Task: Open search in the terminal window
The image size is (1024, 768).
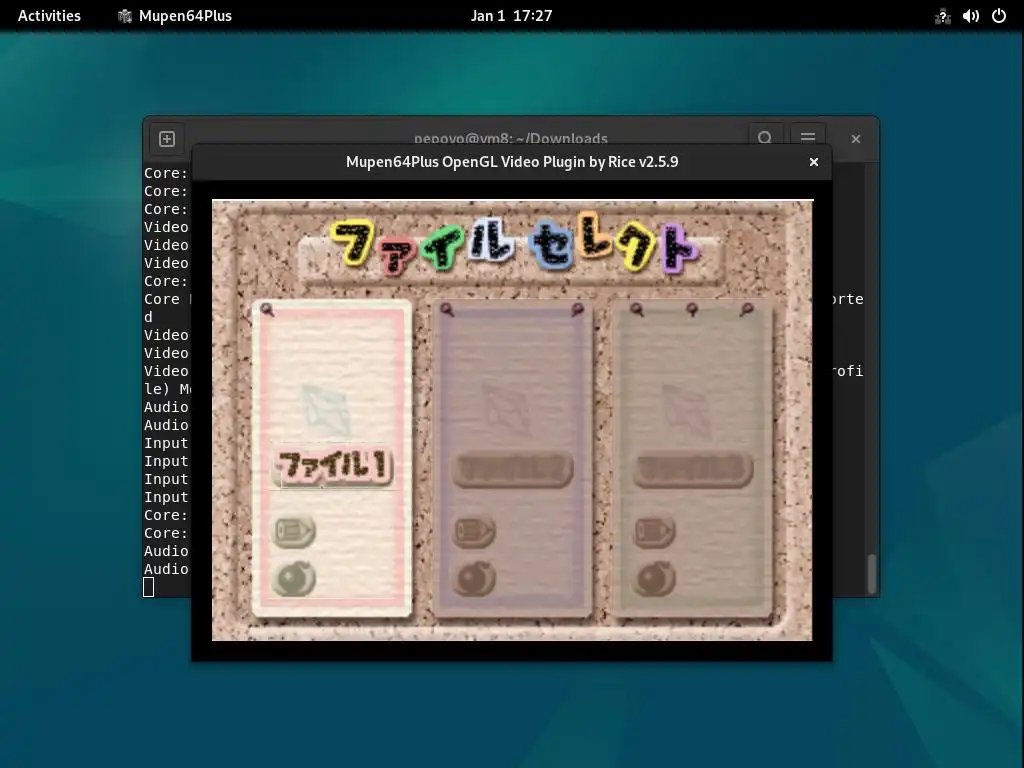Action: (x=765, y=138)
